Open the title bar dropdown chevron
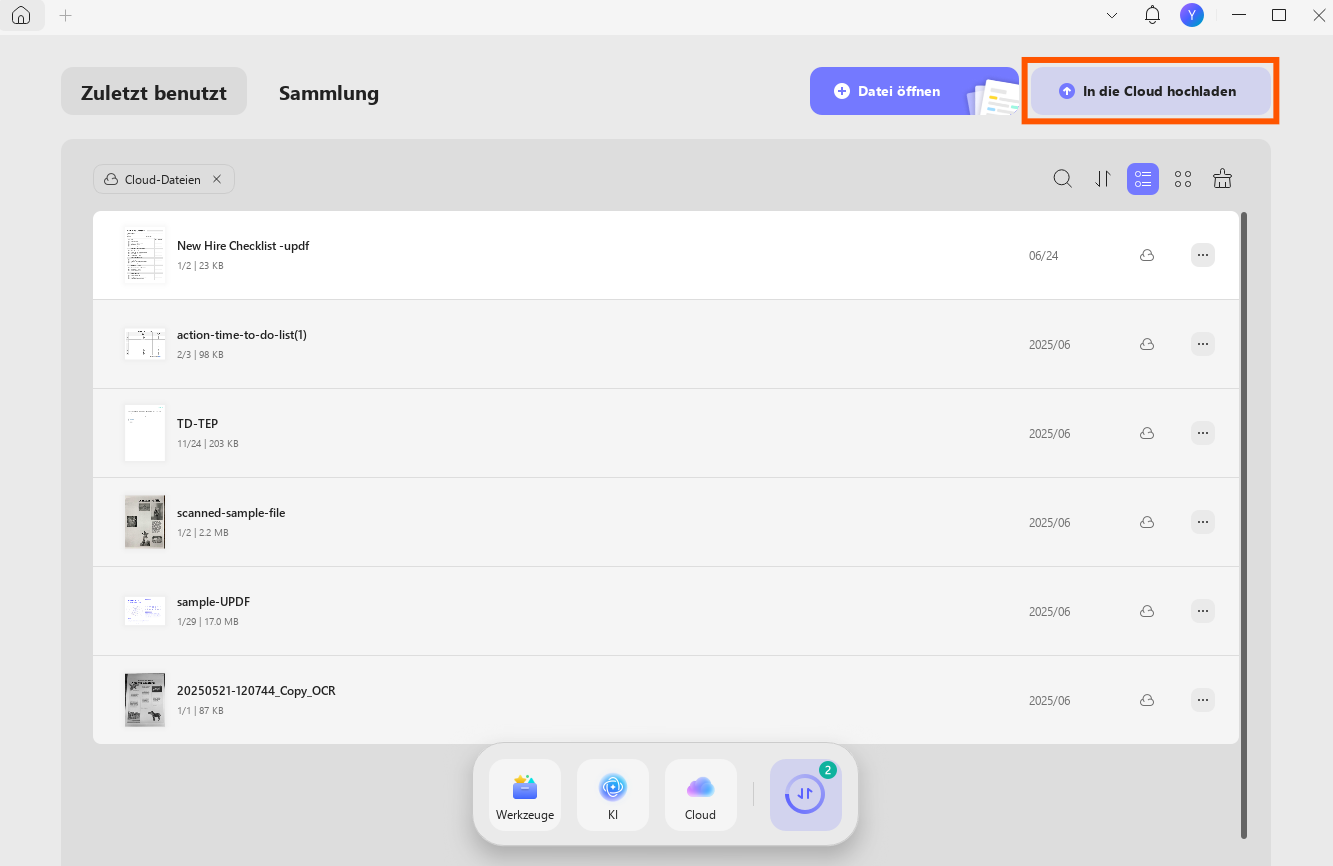This screenshot has height=866, width=1333. 1112,15
